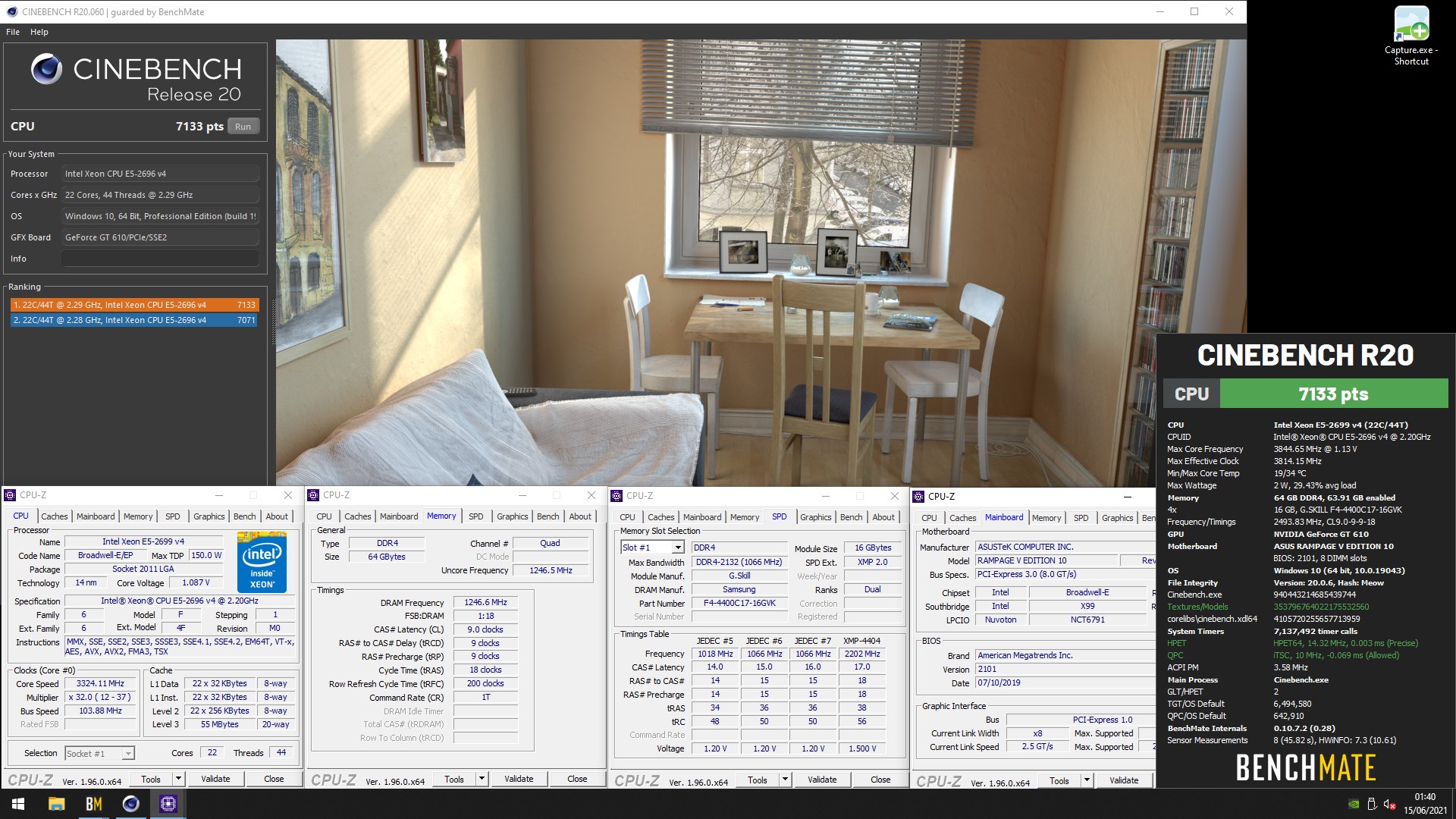
Task: Click the Intel Xeon inside badge
Action: tap(262, 562)
